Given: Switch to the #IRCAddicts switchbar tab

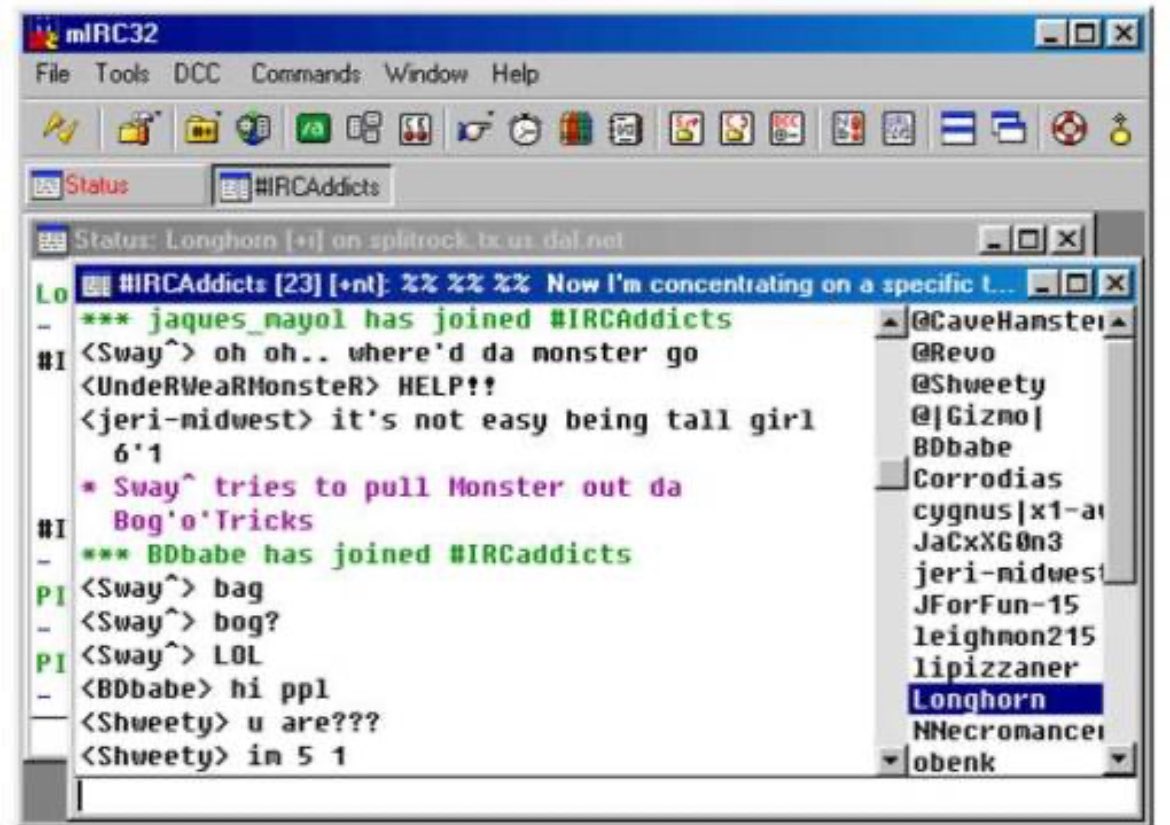Looking at the screenshot, I should coord(301,186).
